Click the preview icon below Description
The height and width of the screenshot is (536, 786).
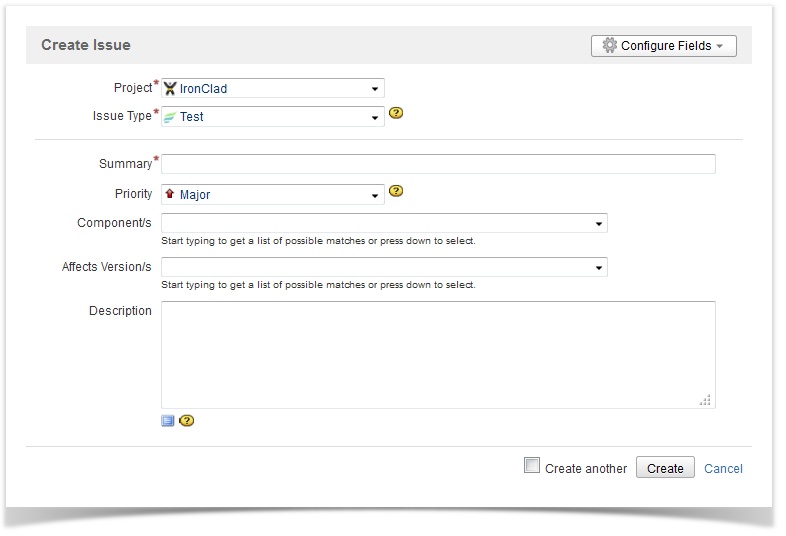(x=168, y=421)
